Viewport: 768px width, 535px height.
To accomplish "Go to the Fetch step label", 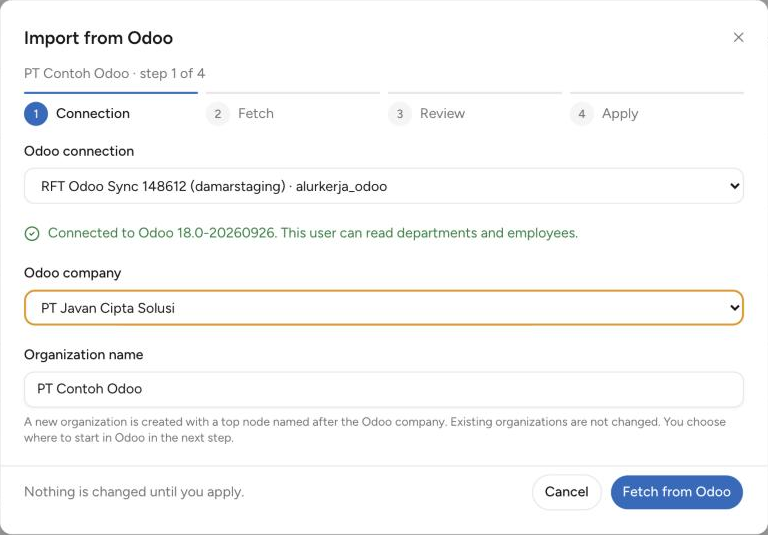I will click(256, 114).
